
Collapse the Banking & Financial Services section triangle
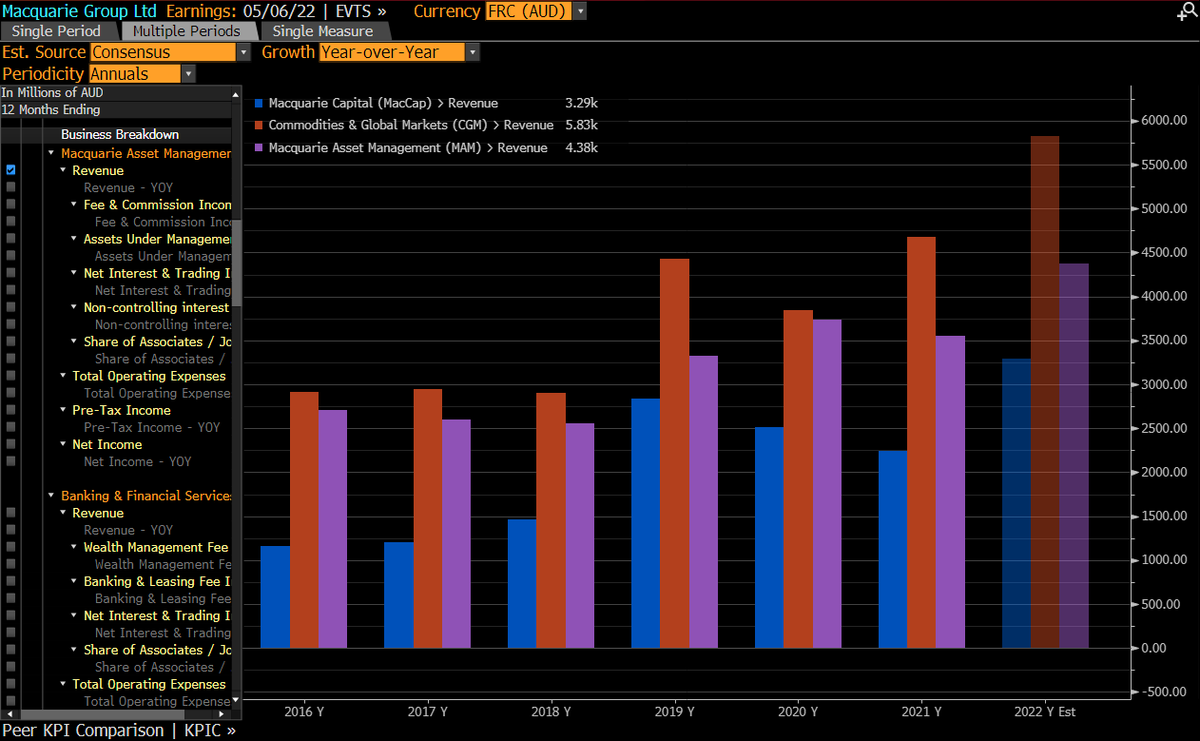51,496
